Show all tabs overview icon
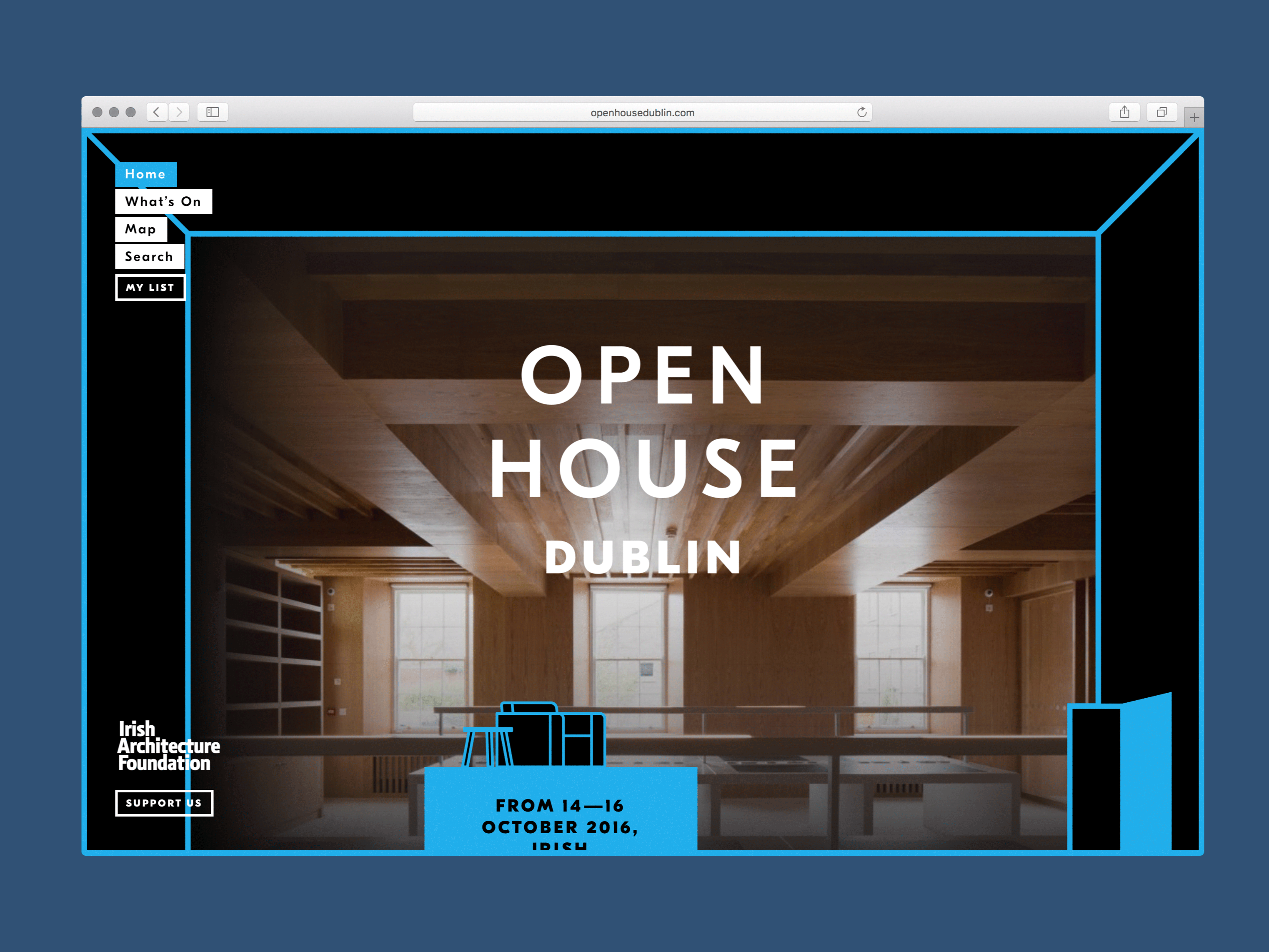The image size is (1269, 952). (1162, 112)
